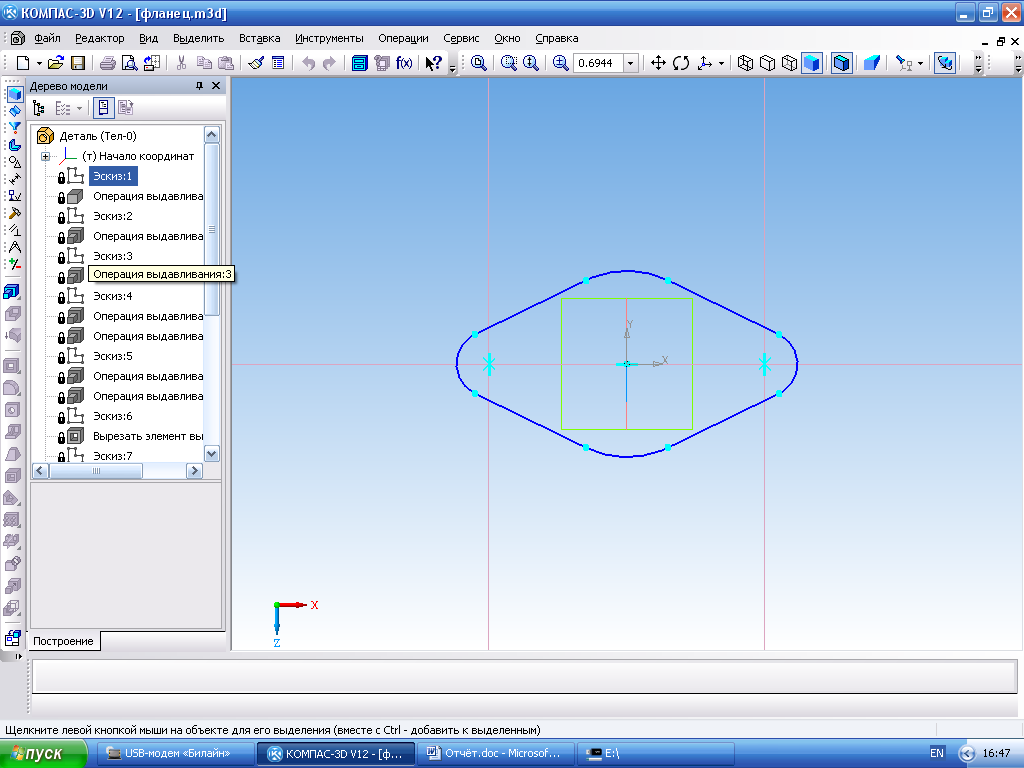Toggle Shaded display mode blue cube
Viewport: 1024px width, 768px height.
point(812,63)
